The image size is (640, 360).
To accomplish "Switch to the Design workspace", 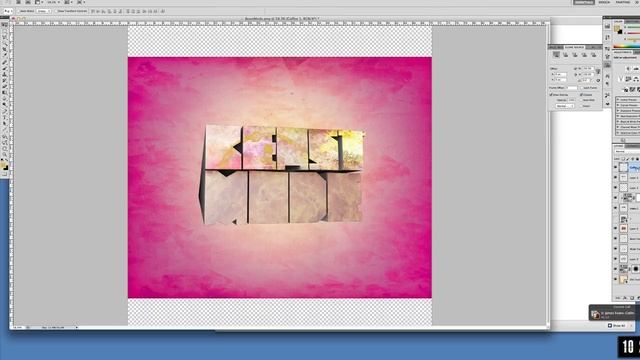I will click(604, 2).
